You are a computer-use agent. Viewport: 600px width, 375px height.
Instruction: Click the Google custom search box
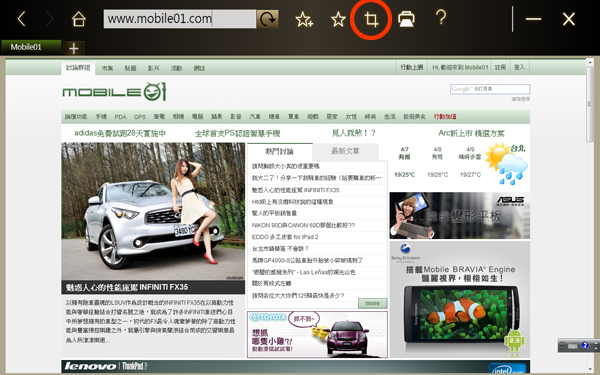[x=490, y=89]
